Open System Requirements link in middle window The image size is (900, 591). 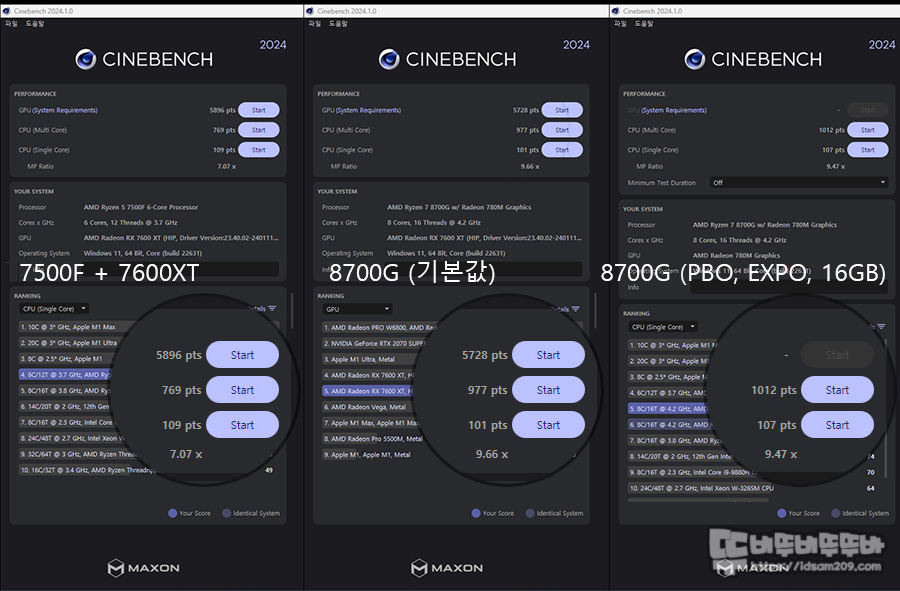coord(368,110)
